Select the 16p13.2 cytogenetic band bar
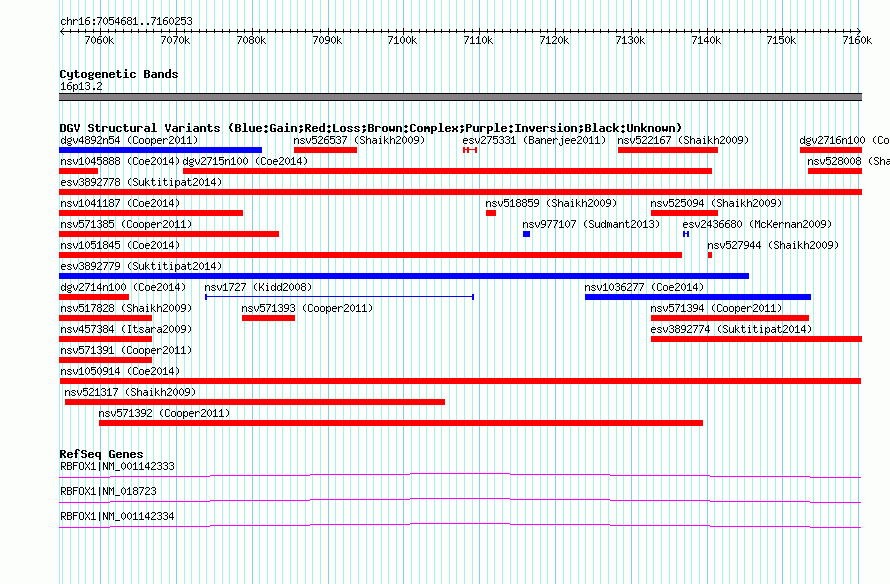890x584 pixels. tap(460, 97)
